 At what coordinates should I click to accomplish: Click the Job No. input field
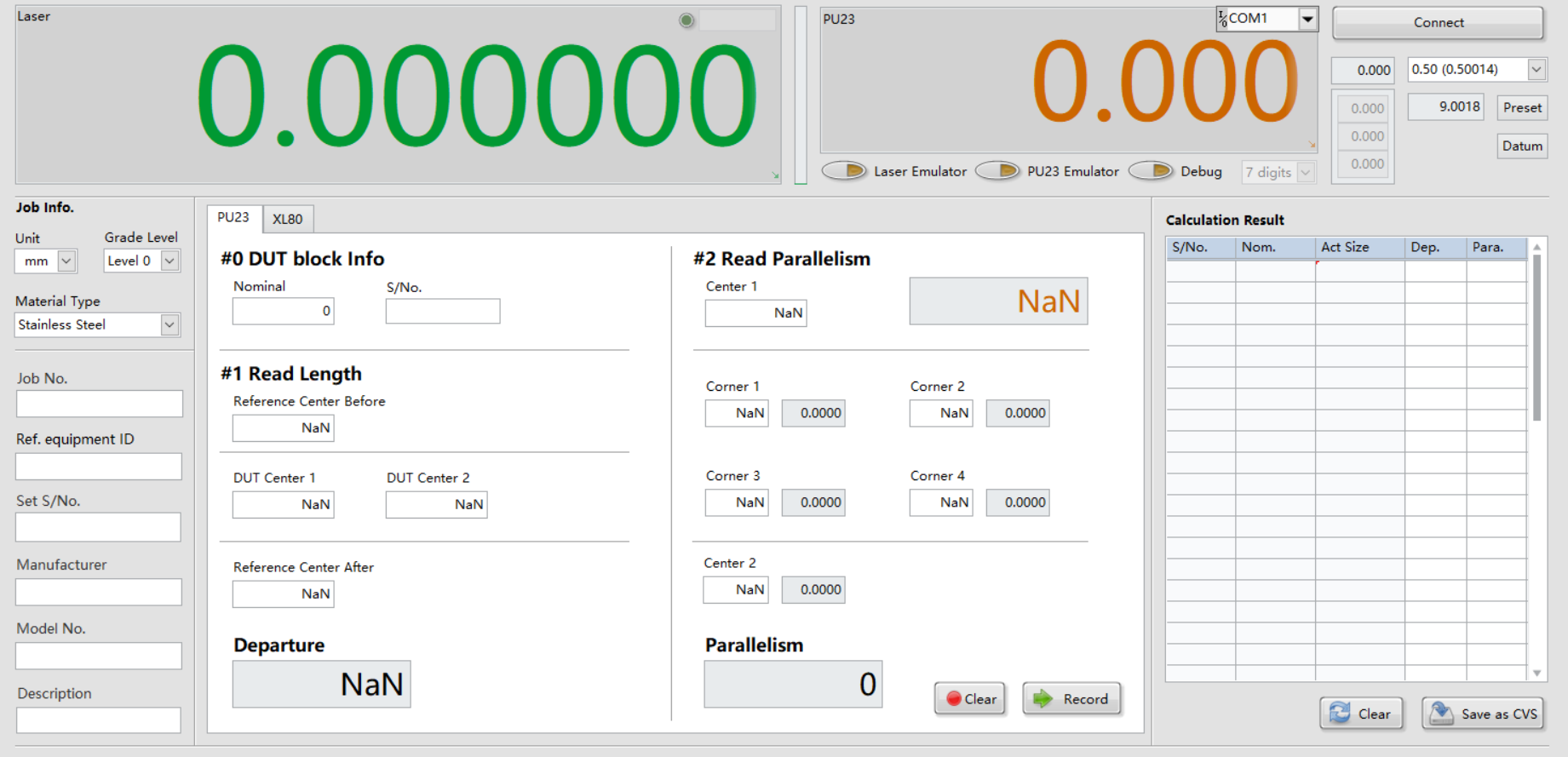coord(99,404)
